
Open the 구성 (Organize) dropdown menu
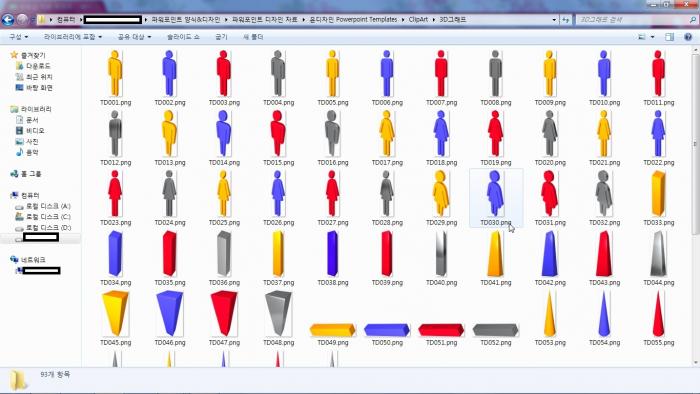click(x=18, y=37)
